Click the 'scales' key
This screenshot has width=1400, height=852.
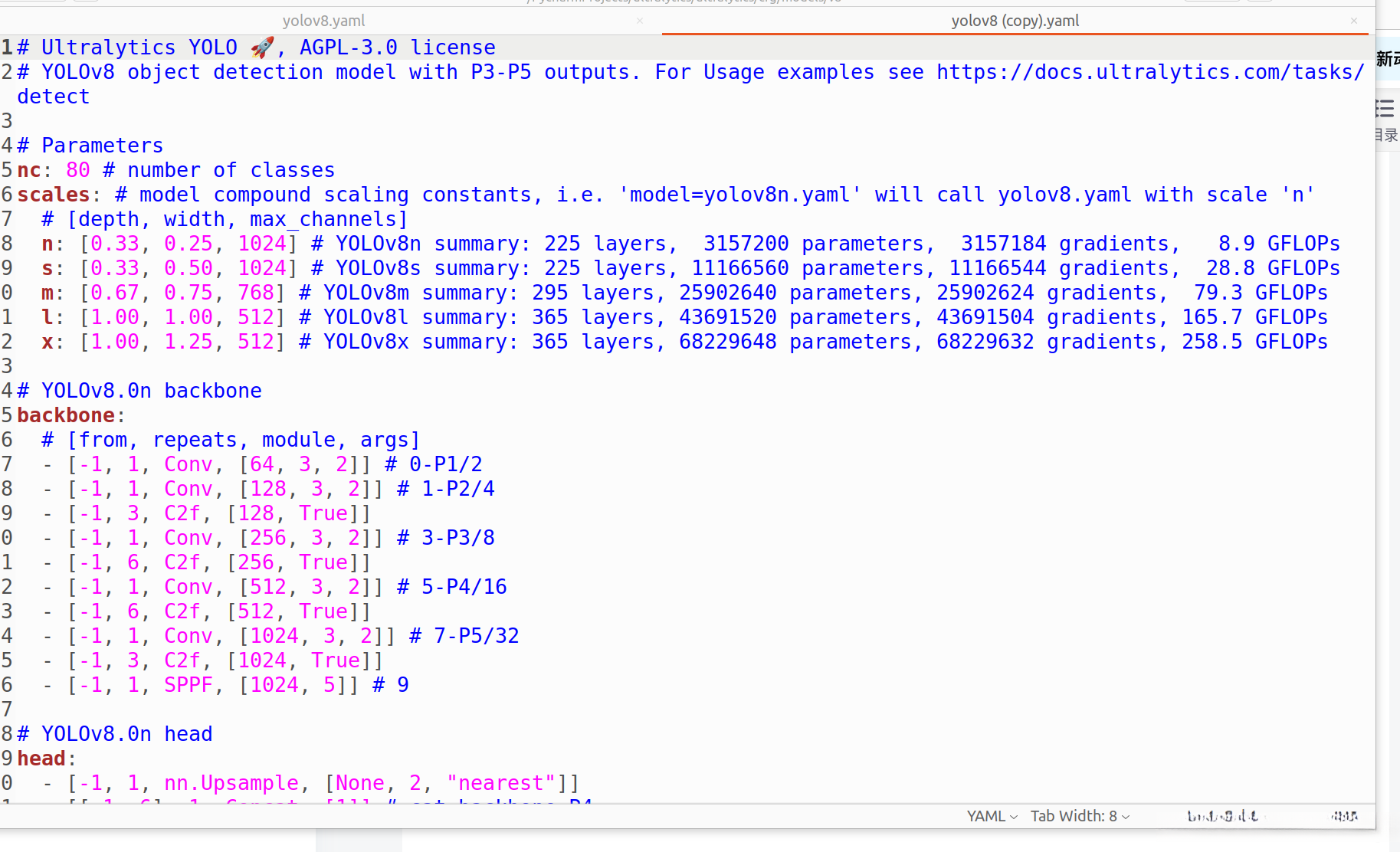(x=54, y=195)
